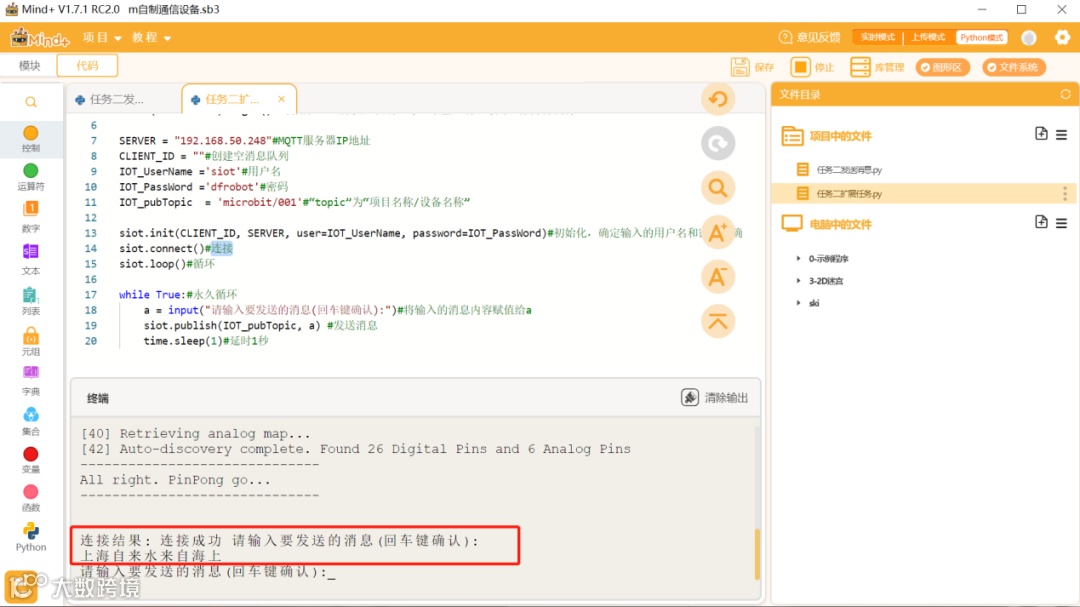Image resolution: width=1080 pixels, height=607 pixels.
Task: Select the 变量 category
Action: [30, 460]
